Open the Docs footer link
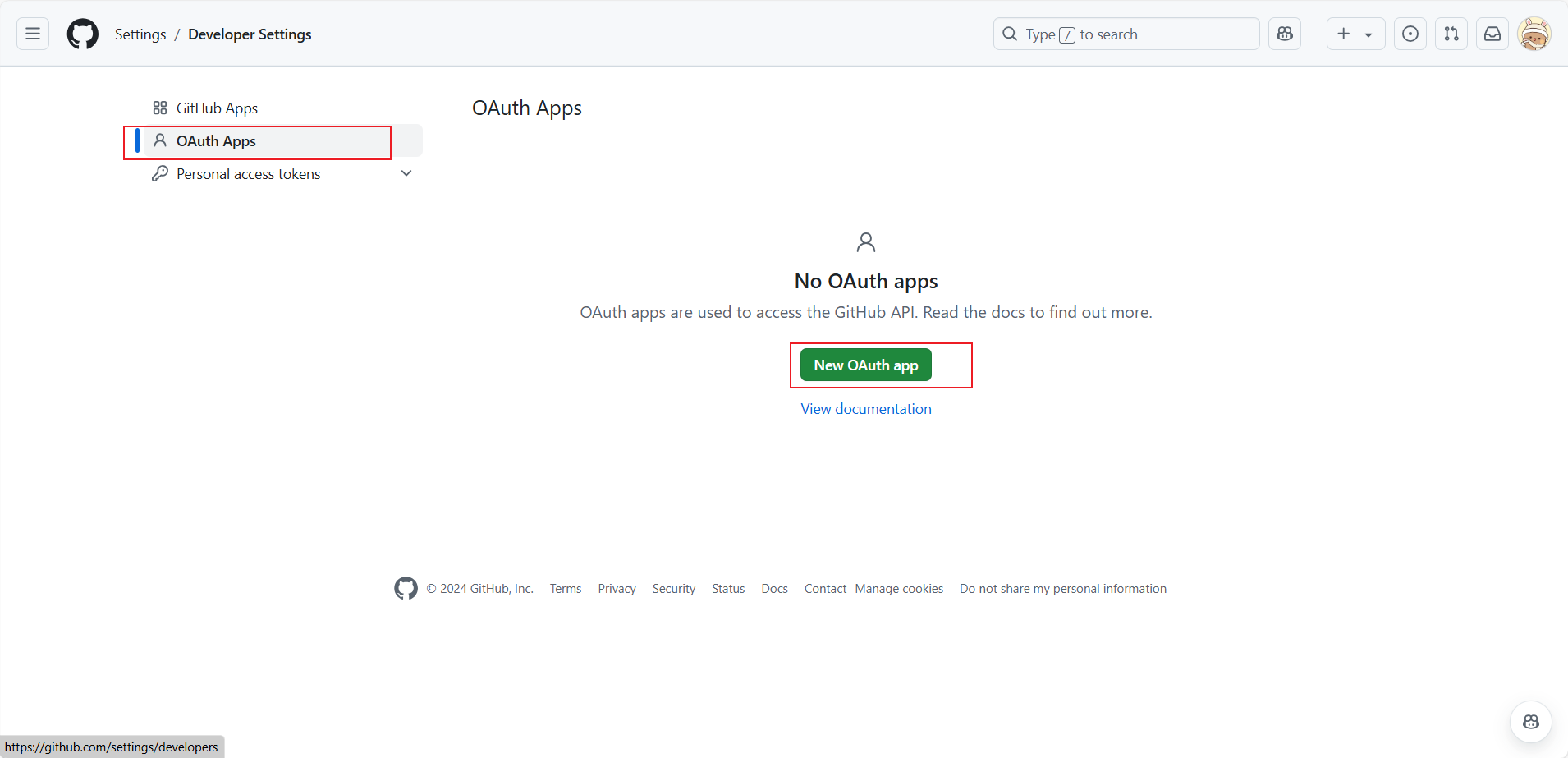1568x758 pixels. point(774,589)
